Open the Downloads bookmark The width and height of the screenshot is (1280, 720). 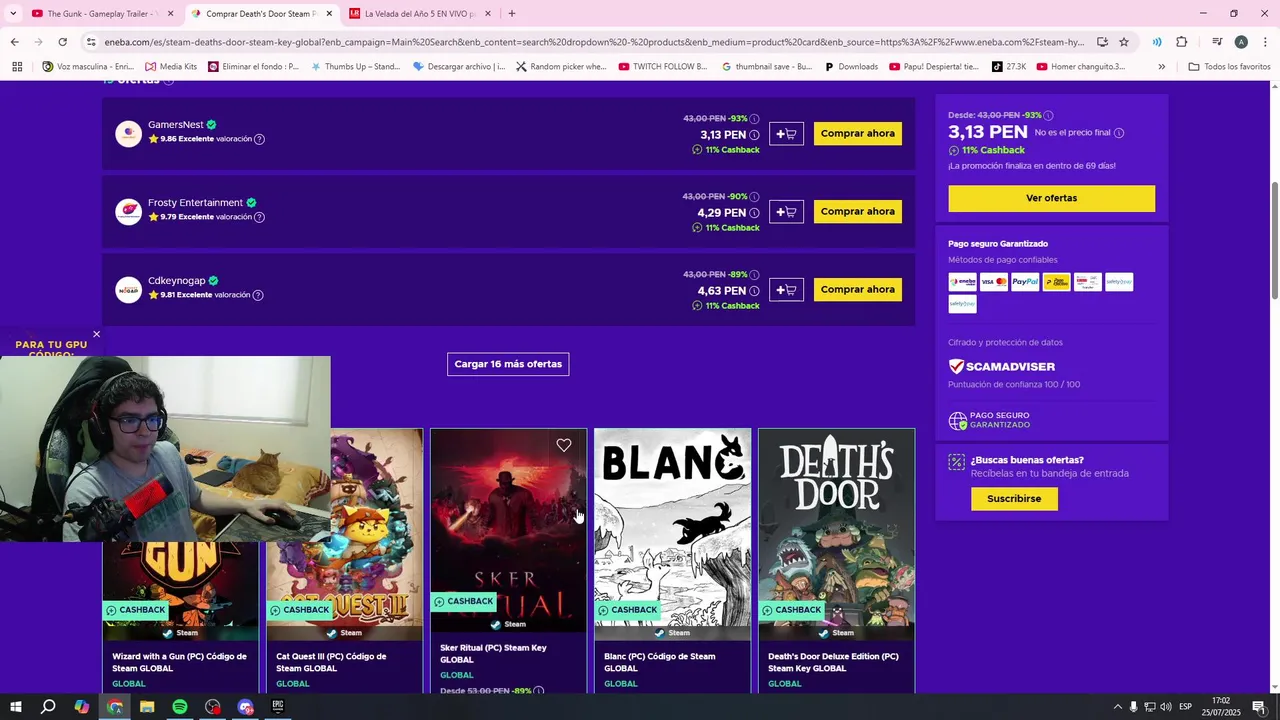[851, 67]
